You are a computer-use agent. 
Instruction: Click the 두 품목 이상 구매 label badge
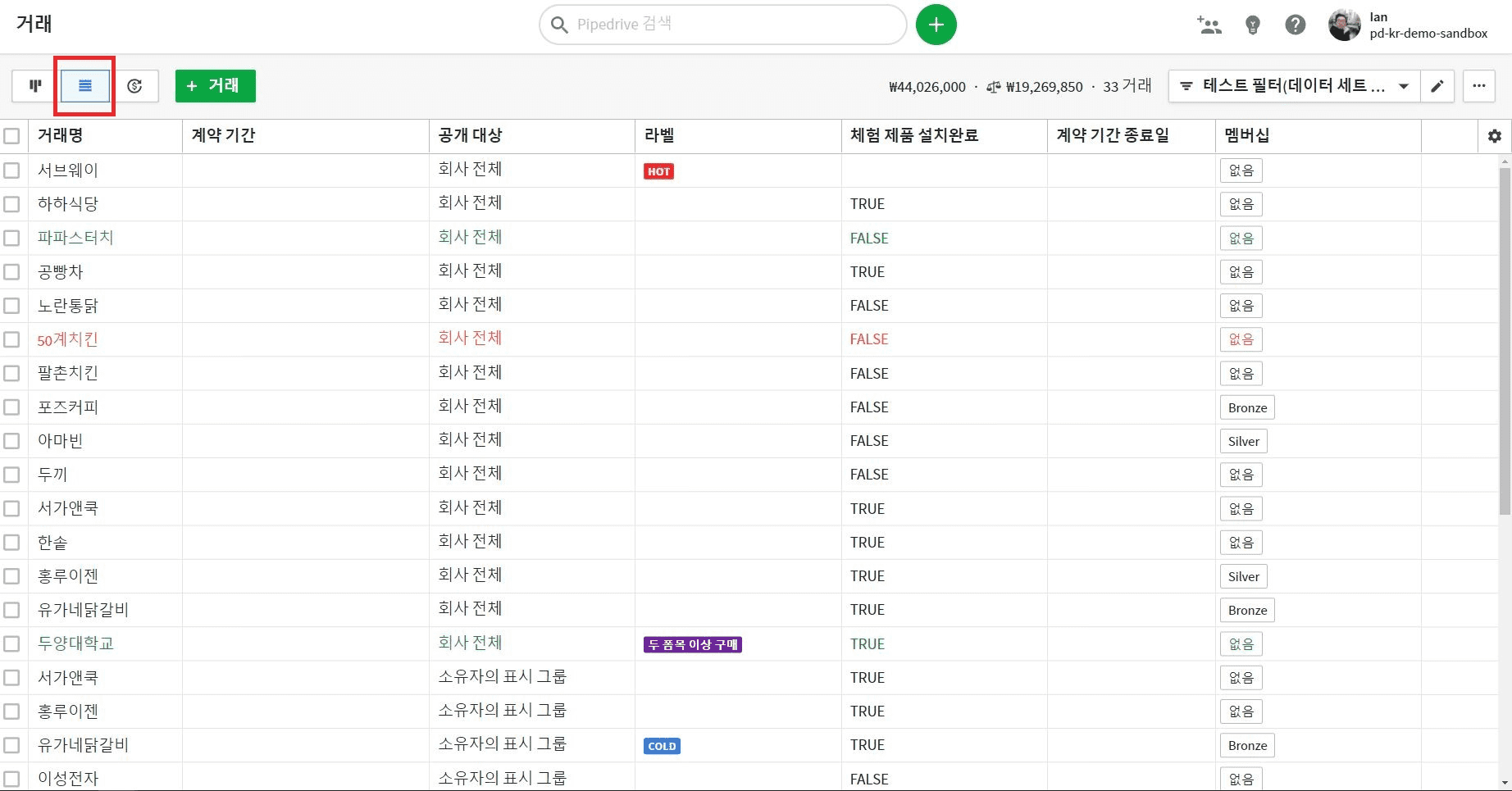[693, 644]
